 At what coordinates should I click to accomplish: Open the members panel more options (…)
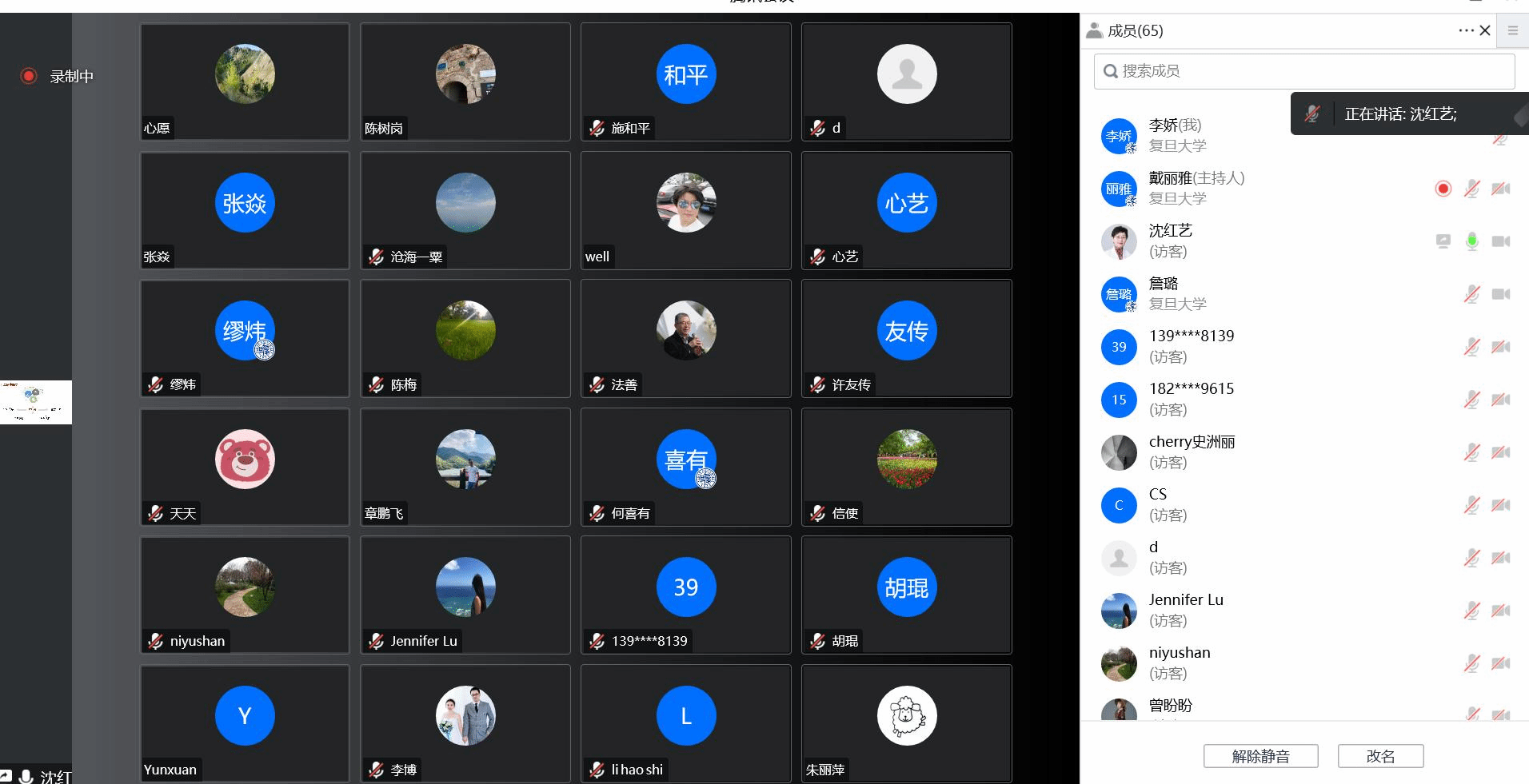[x=1465, y=30]
